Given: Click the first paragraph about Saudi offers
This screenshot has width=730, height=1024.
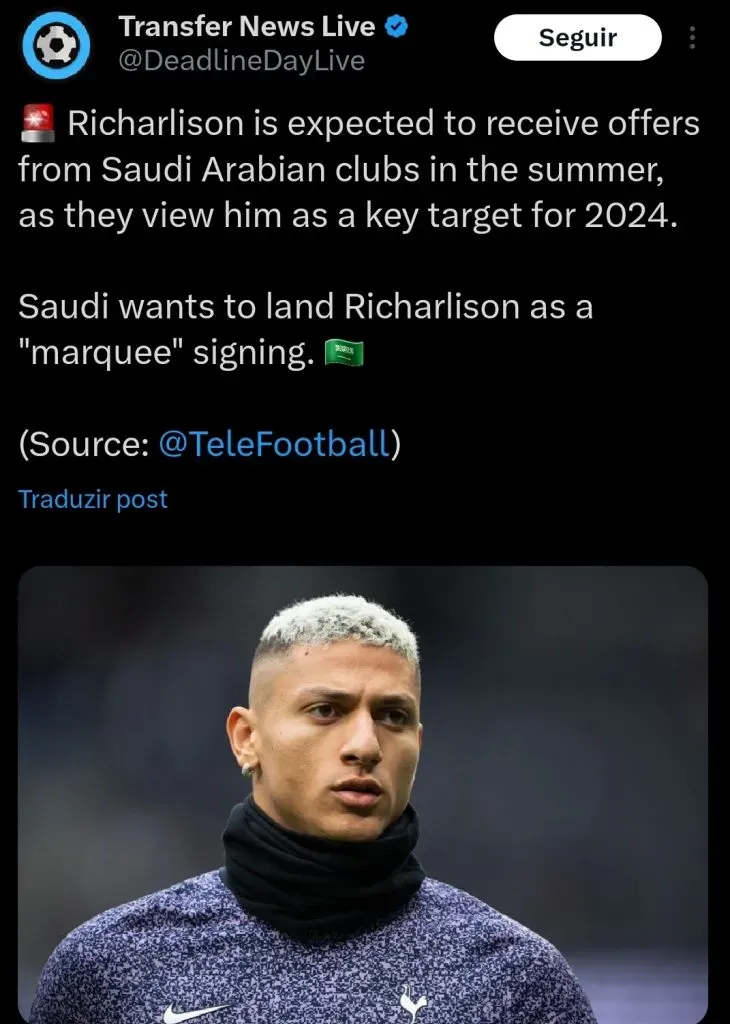Looking at the screenshot, I should (x=358, y=170).
